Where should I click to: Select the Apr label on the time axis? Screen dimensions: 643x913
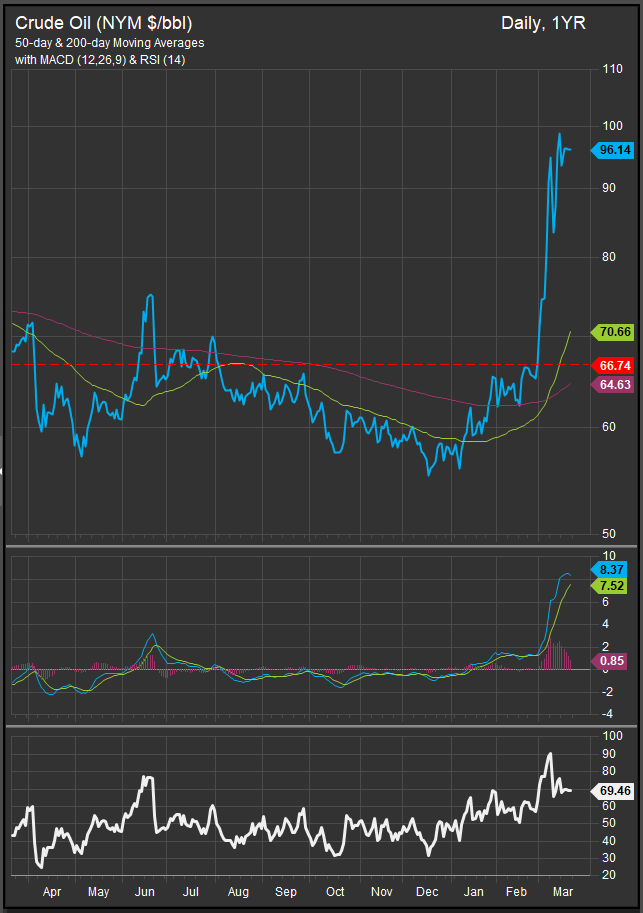[x=52, y=891]
